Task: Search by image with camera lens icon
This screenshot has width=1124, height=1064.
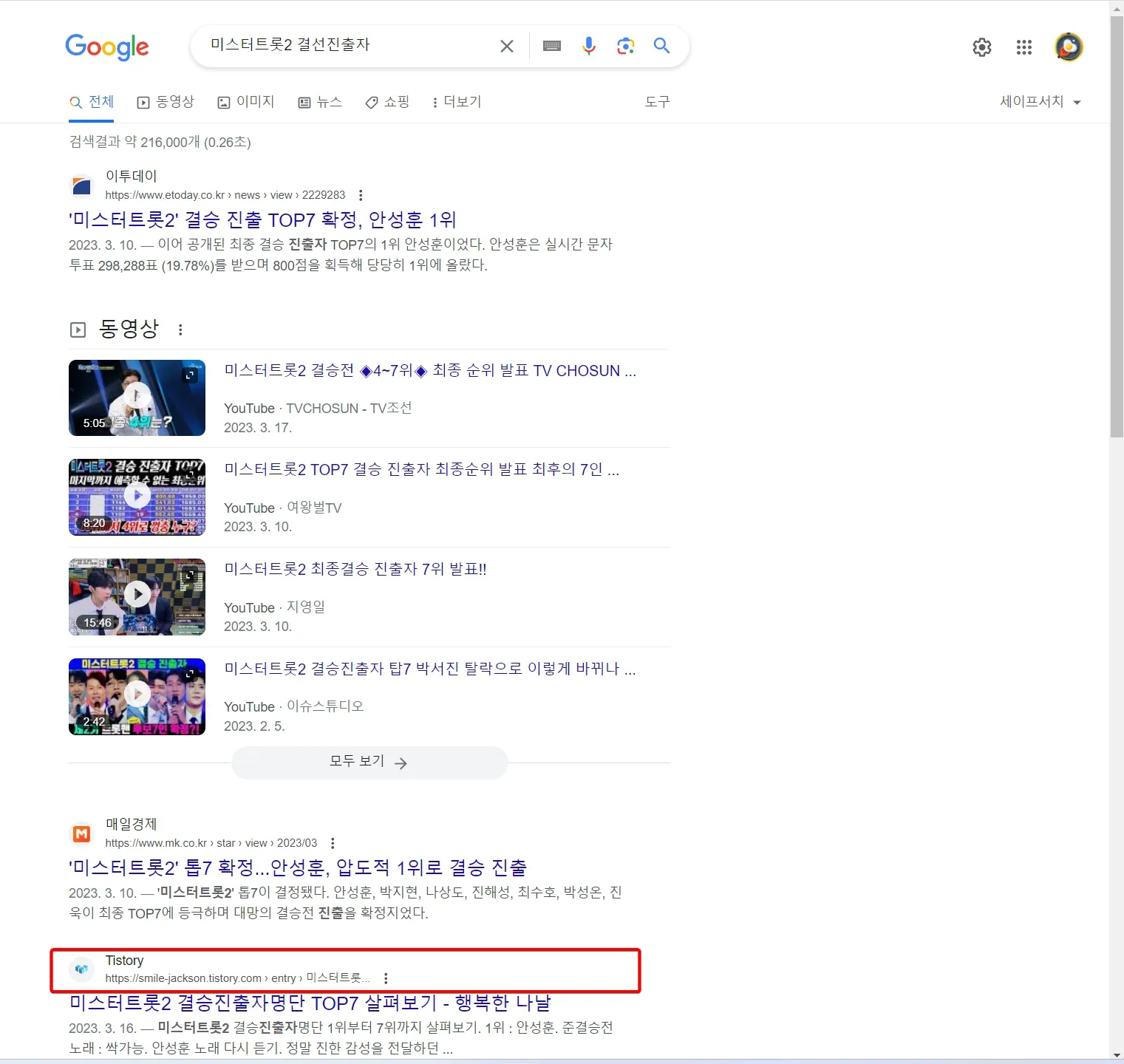Action: point(626,46)
